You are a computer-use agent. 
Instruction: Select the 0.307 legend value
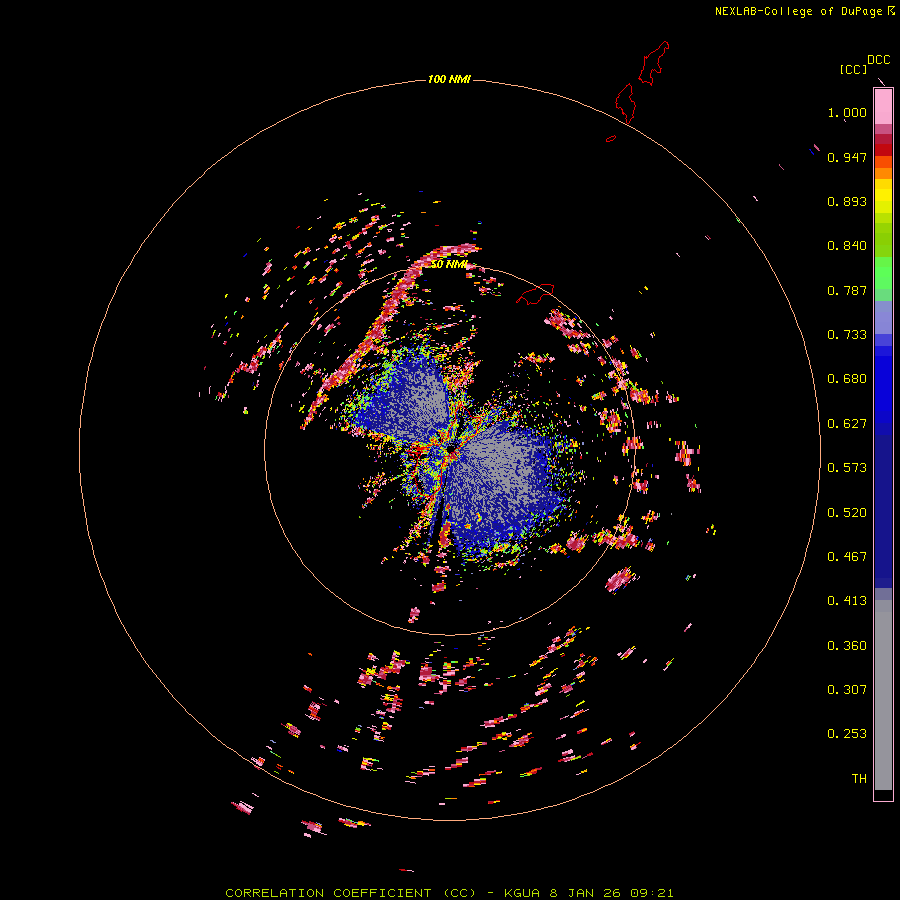[847, 690]
